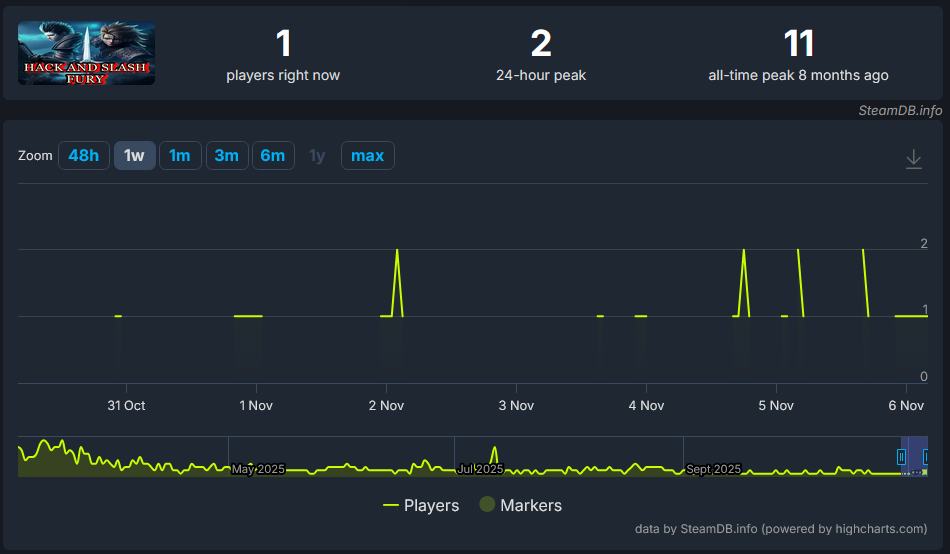The height and width of the screenshot is (554, 950).
Task: Click the May 2025 label in navigator
Action: pos(258,469)
